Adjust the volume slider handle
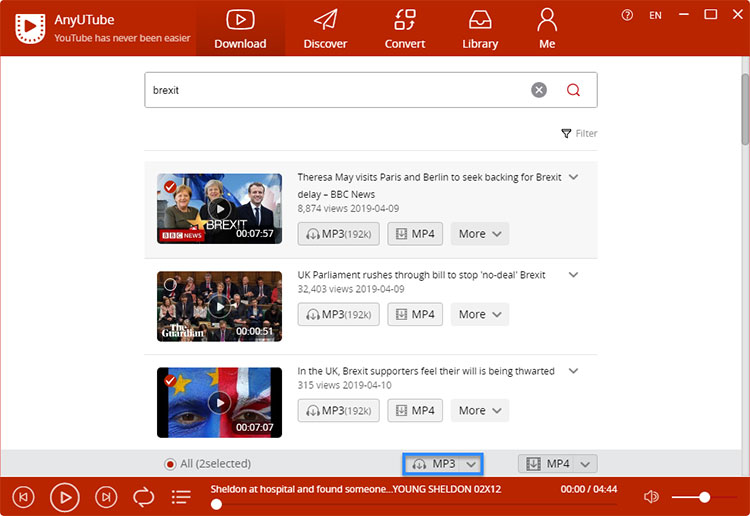This screenshot has height=516, width=750. coord(704,497)
